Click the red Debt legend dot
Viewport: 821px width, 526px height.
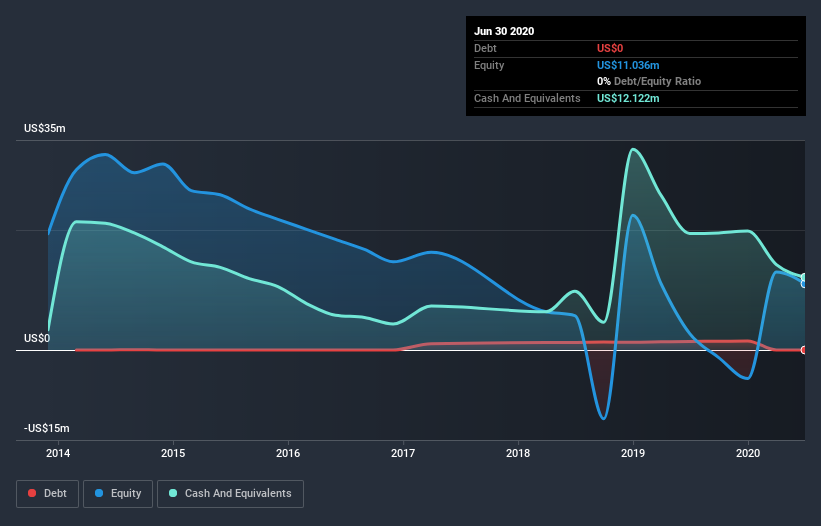pyautogui.click(x=32, y=493)
